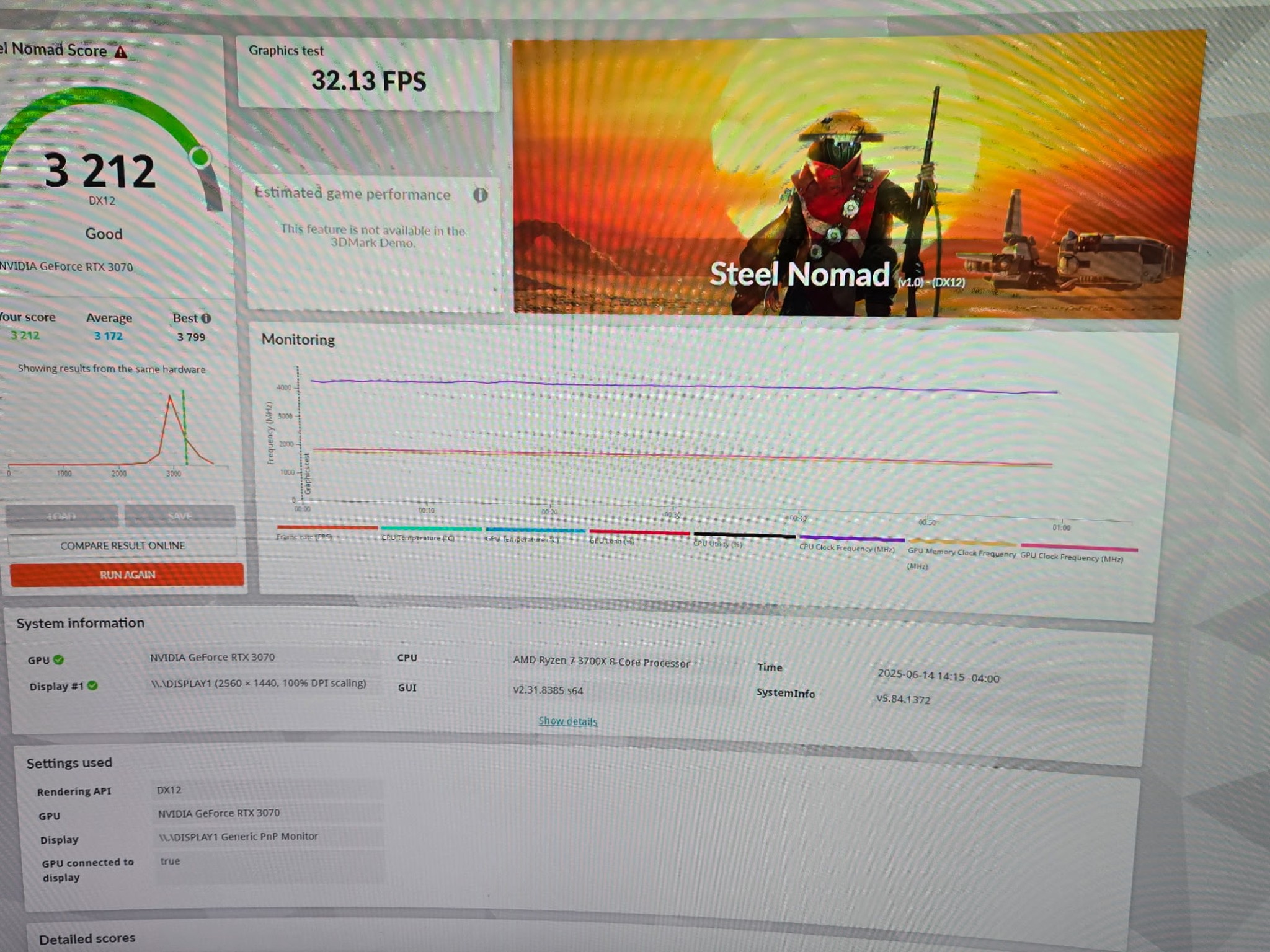This screenshot has width=1270, height=952.
Task: Collapse the Settings used section
Action: (70, 762)
